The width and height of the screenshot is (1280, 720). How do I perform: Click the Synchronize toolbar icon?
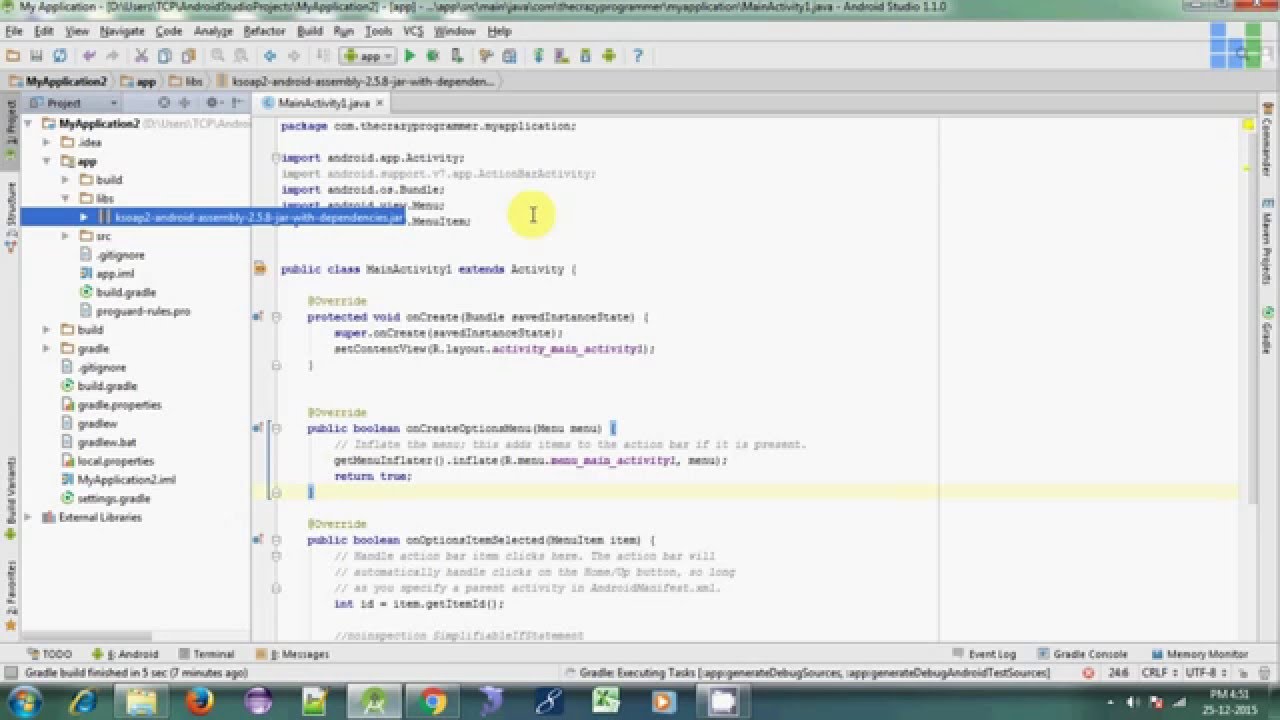click(x=60, y=56)
